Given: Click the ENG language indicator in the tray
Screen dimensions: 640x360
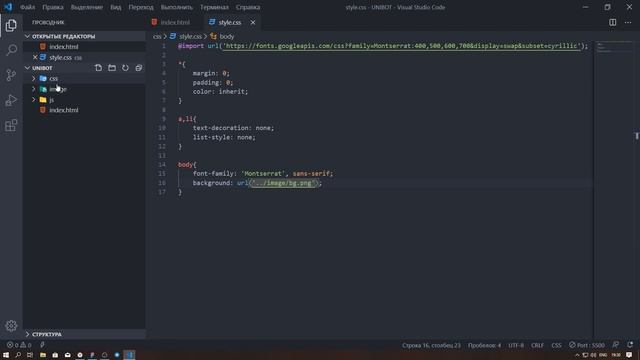Looking at the screenshot, I should 602,355.
